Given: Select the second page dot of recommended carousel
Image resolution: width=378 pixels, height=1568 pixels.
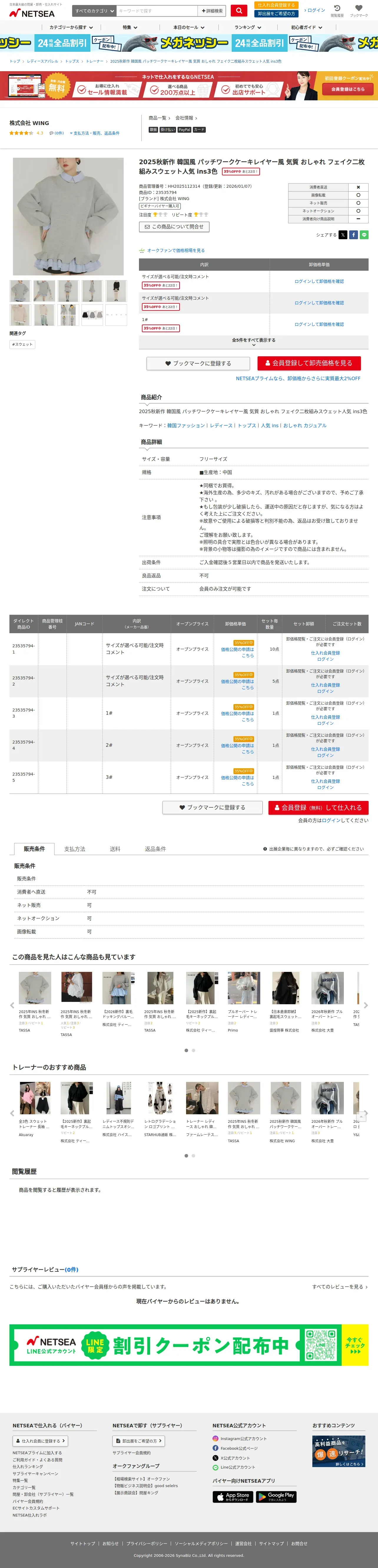Looking at the screenshot, I should click(194, 1155).
